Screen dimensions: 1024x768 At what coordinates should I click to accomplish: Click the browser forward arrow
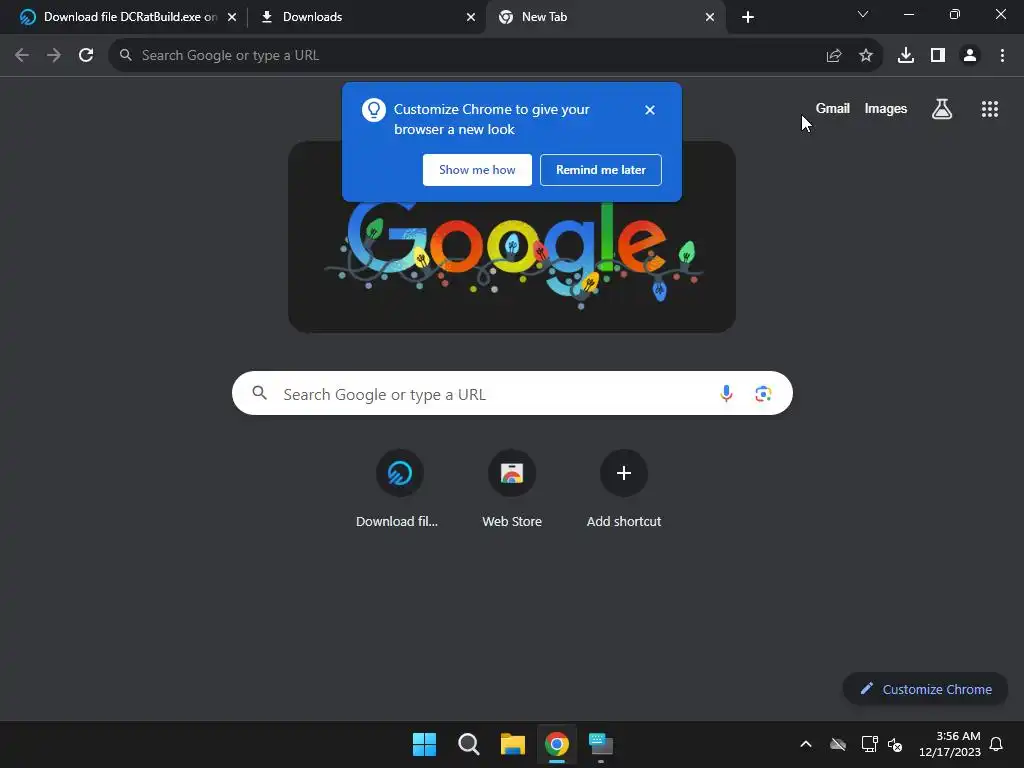tap(54, 56)
